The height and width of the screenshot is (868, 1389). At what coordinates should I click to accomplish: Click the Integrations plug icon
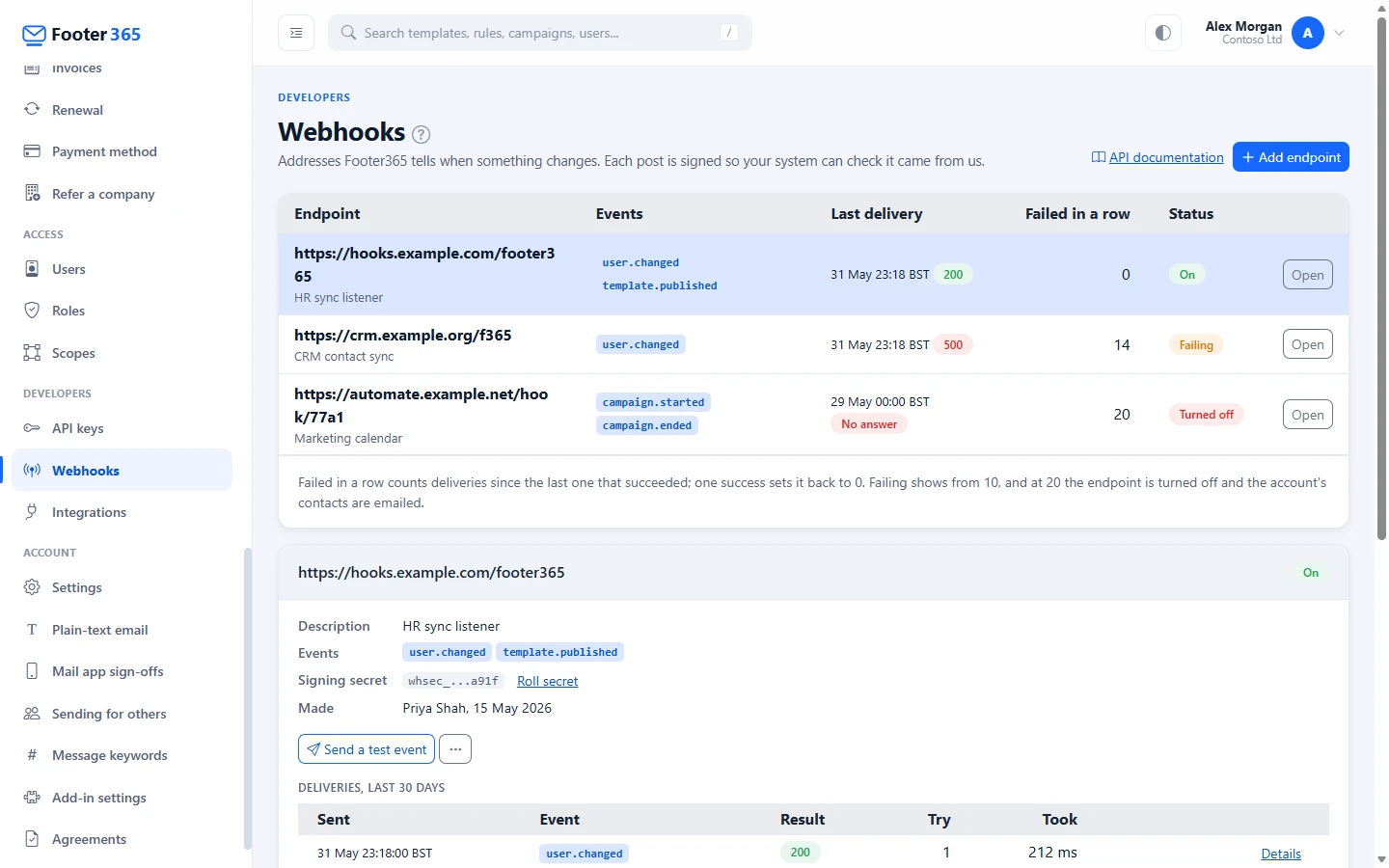(32, 511)
